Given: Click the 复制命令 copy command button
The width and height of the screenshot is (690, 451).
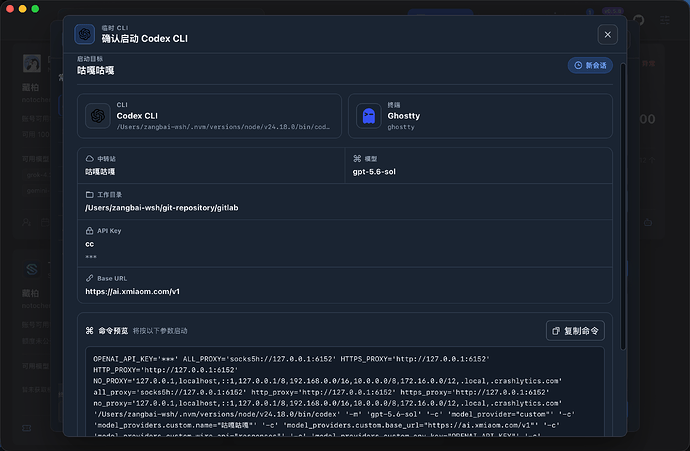Looking at the screenshot, I should [575, 330].
